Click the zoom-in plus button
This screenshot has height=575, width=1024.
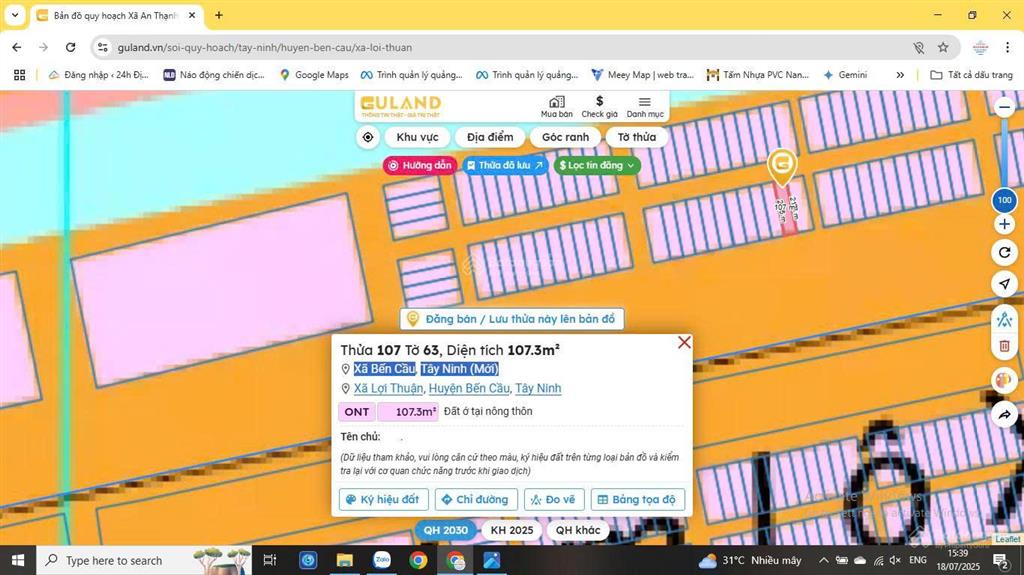(1004, 224)
